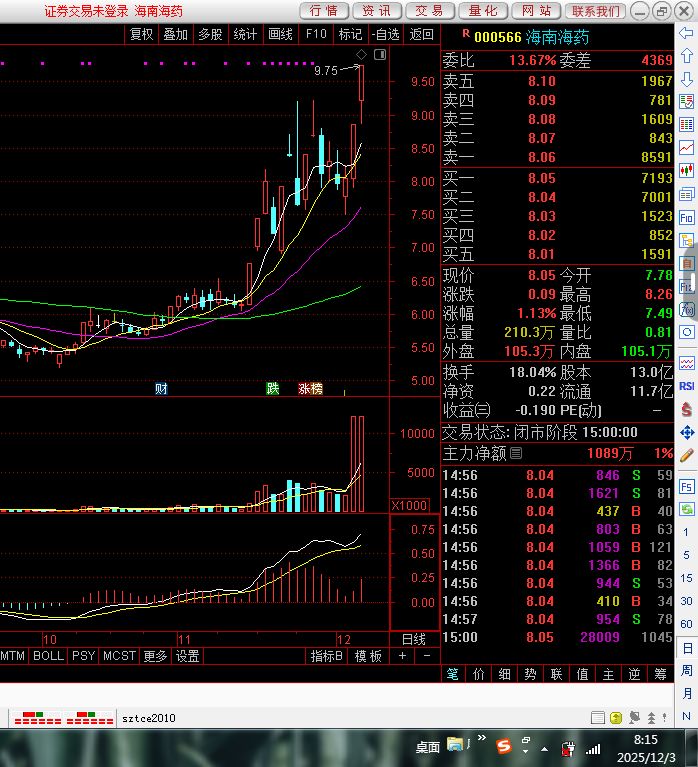
Task: Switch to the 筹 chip tab
Action: (660, 674)
